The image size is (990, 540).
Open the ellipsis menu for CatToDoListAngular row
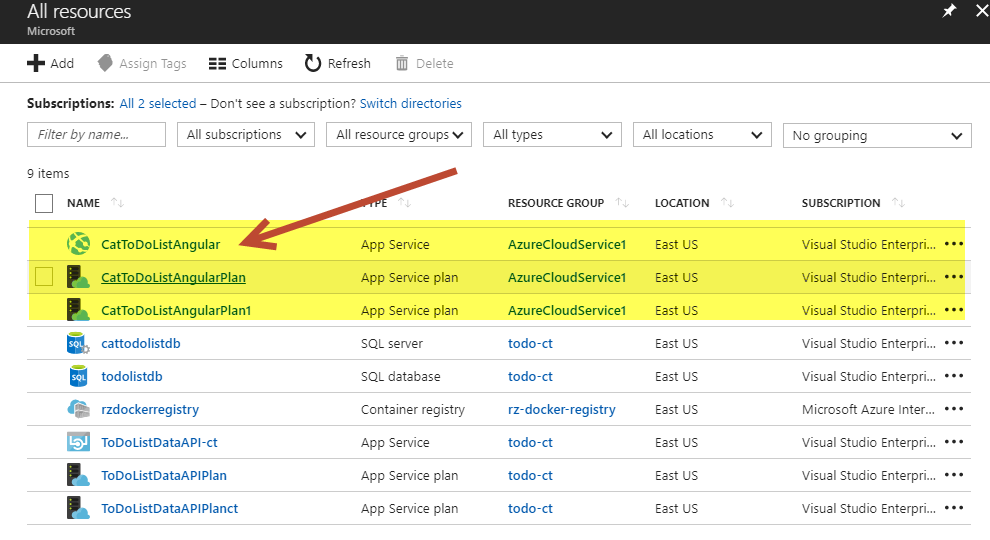[x=953, y=244]
